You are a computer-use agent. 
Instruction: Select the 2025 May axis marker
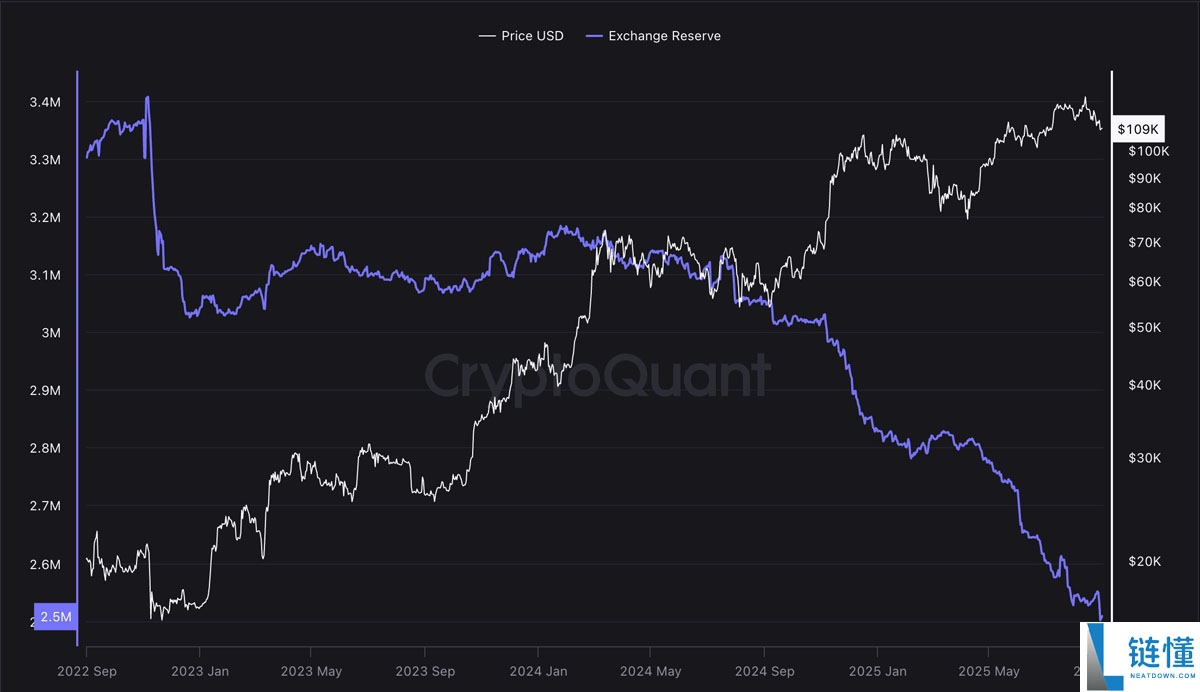991,671
